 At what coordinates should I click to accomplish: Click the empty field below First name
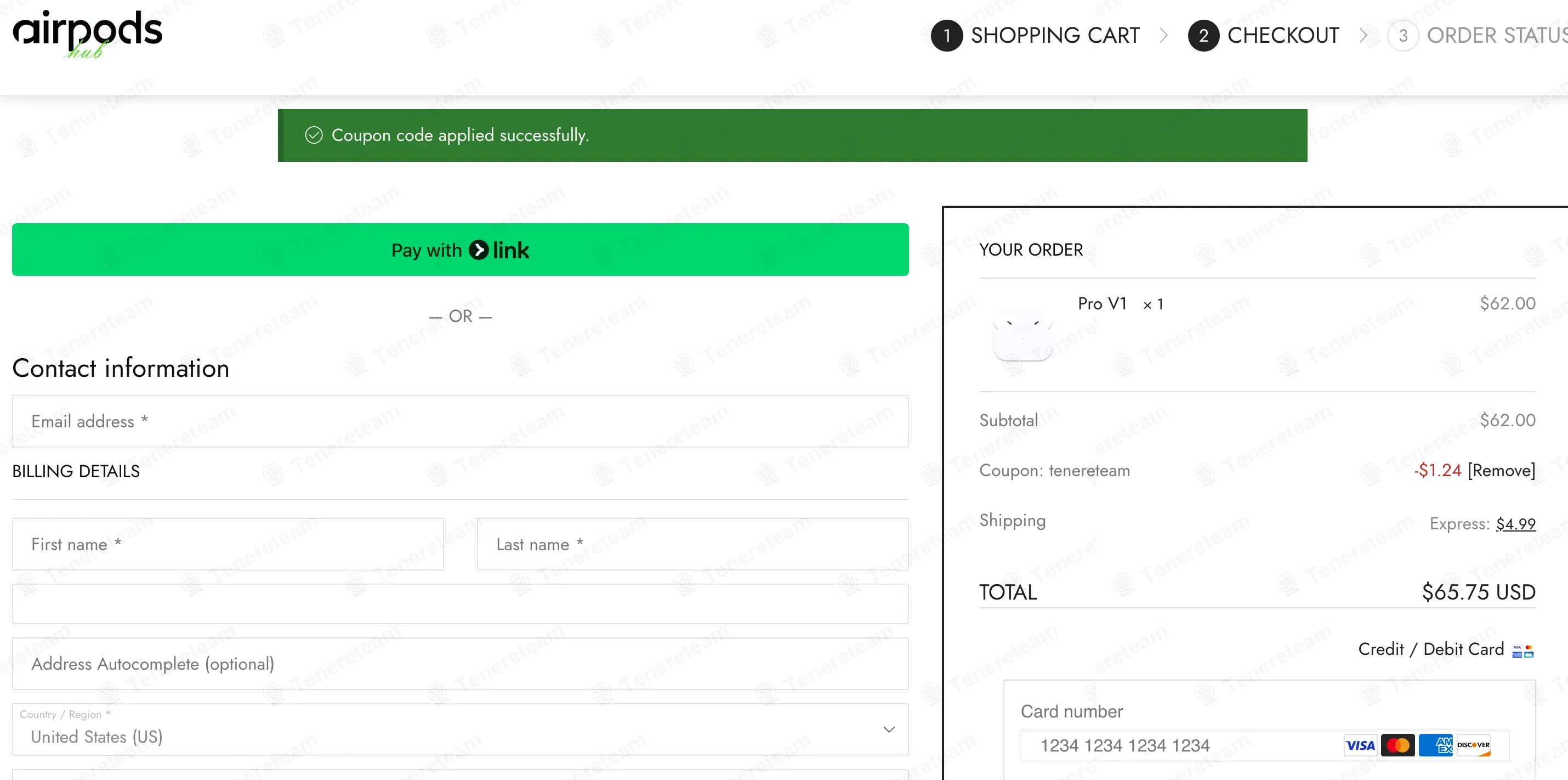click(x=460, y=604)
